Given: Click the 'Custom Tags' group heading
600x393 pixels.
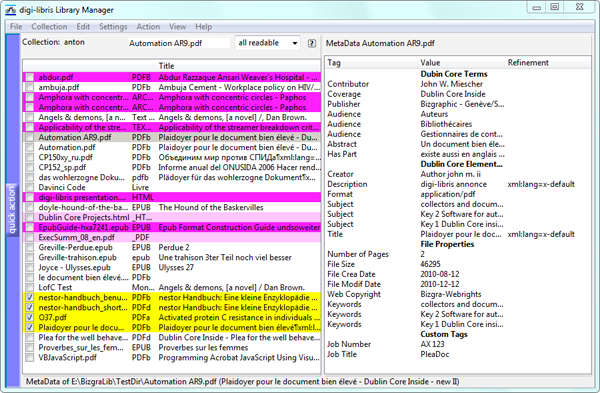Looking at the screenshot, I should click(444, 334).
